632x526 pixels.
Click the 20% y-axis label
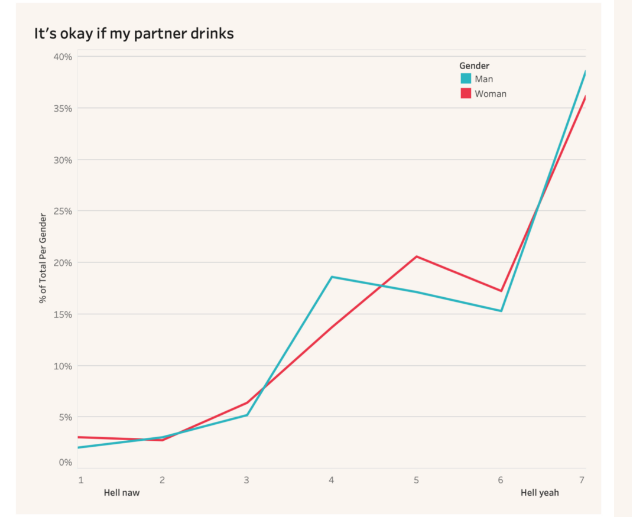point(63,263)
